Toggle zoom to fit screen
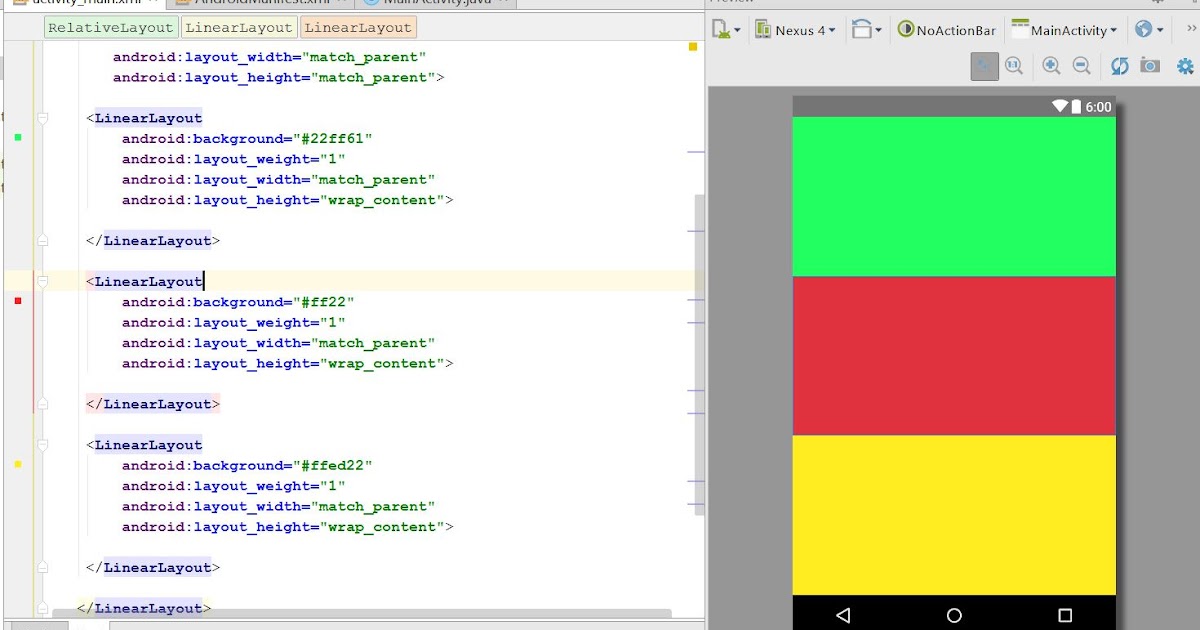The height and width of the screenshot is (630, 1200). [x=984, y=66]
